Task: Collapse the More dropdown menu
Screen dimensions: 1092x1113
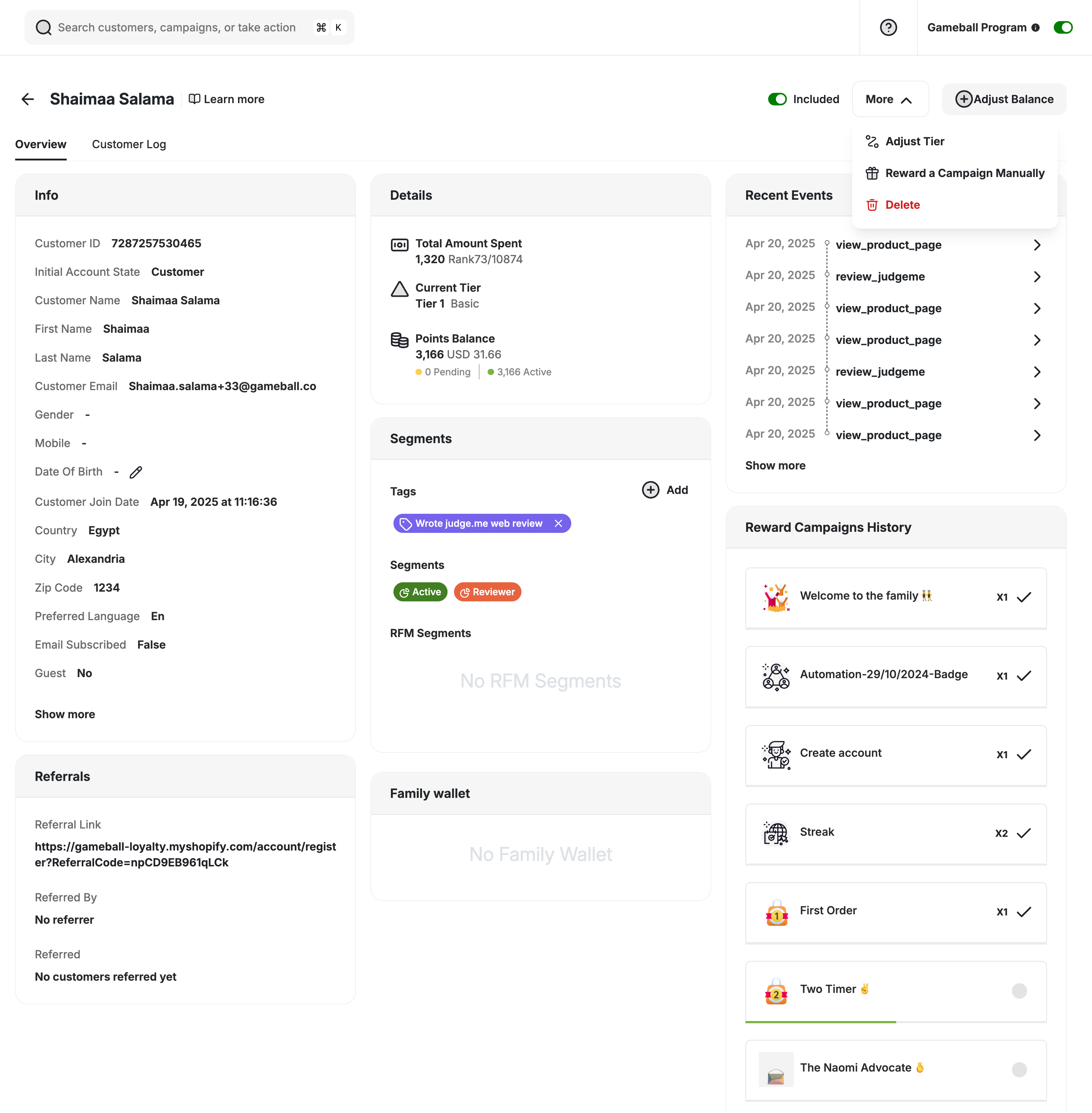Action: 890,99
